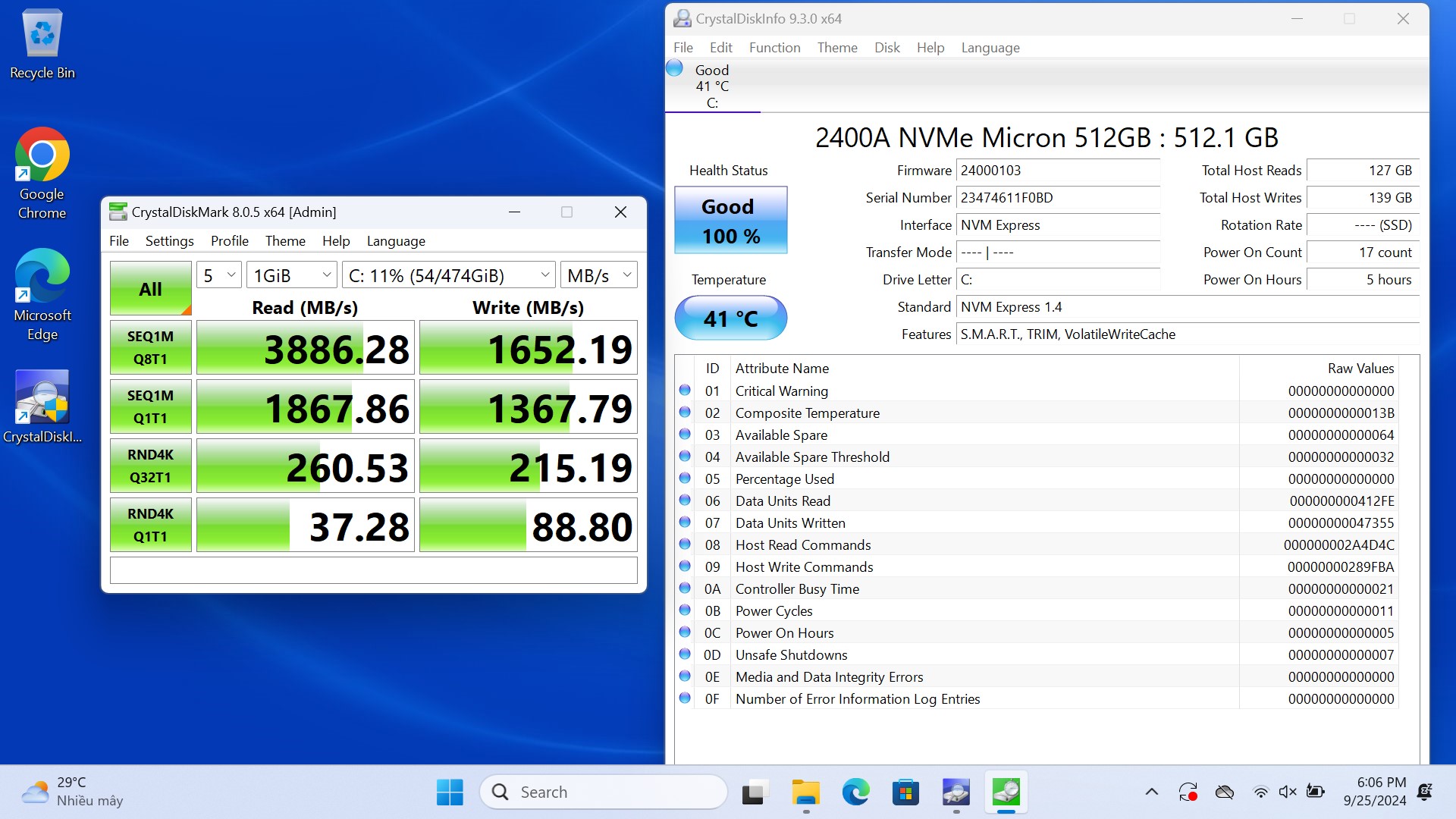Switch to CrystalDiskInfo taskbar icon
Image resolution: width=1456 pixels, height=819 pixels.
[955, 792]
